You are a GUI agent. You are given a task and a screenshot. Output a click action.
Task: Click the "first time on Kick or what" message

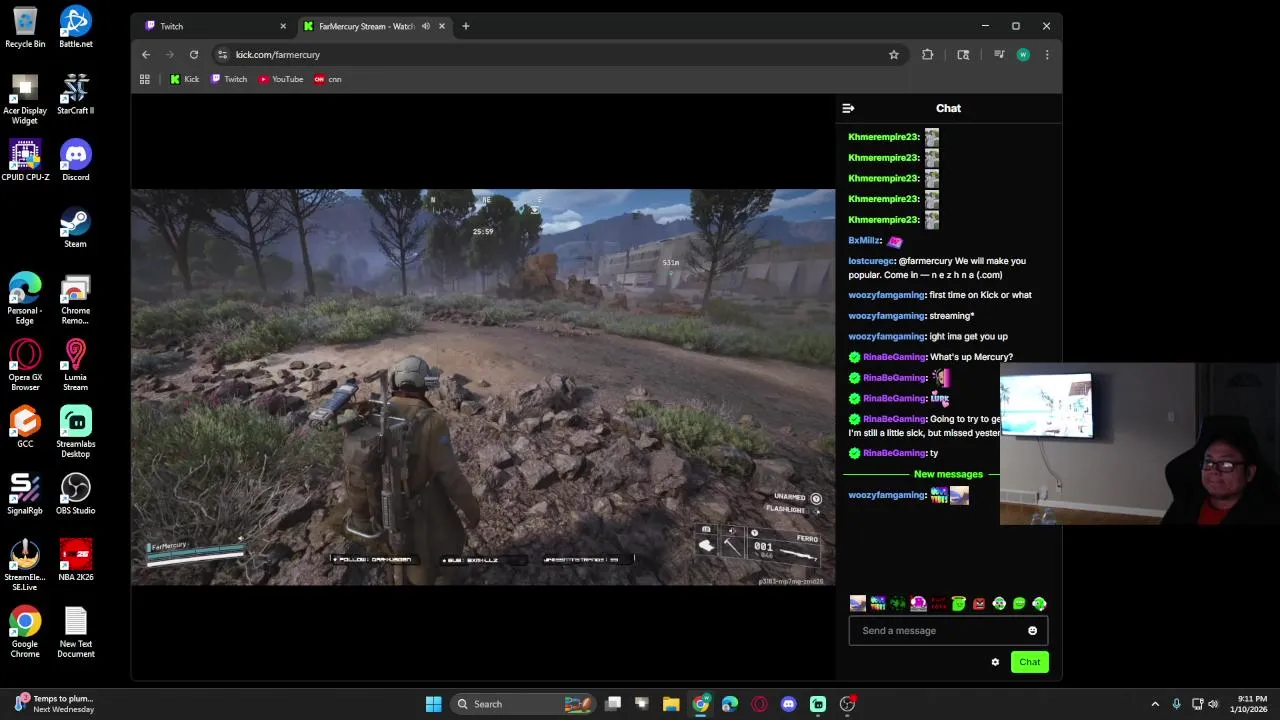click(x=980, y=295)
